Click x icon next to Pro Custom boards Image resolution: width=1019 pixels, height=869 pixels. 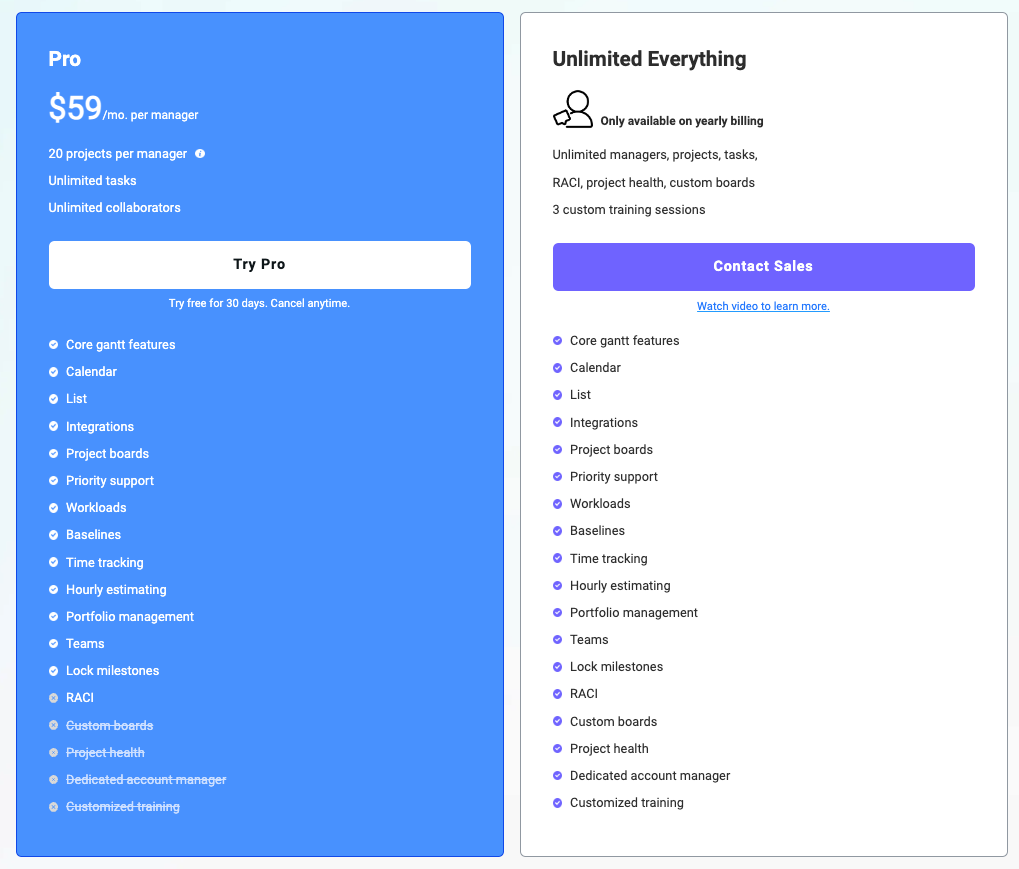[54, 725]
